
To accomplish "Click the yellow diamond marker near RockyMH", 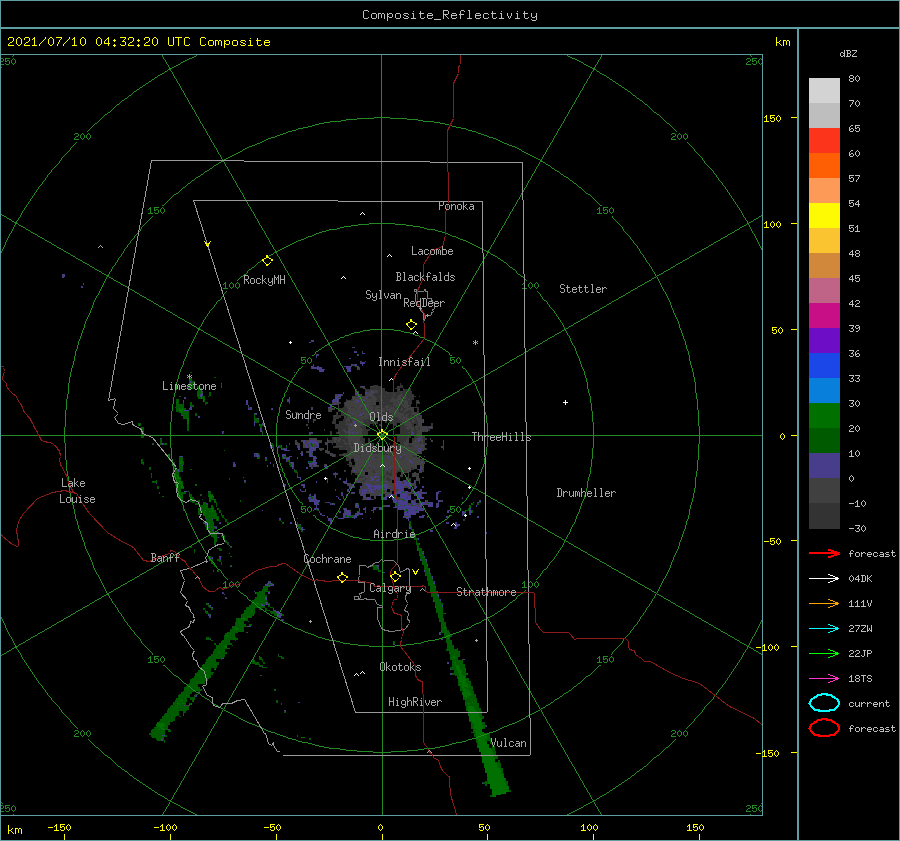I will [x=267, y=261].
